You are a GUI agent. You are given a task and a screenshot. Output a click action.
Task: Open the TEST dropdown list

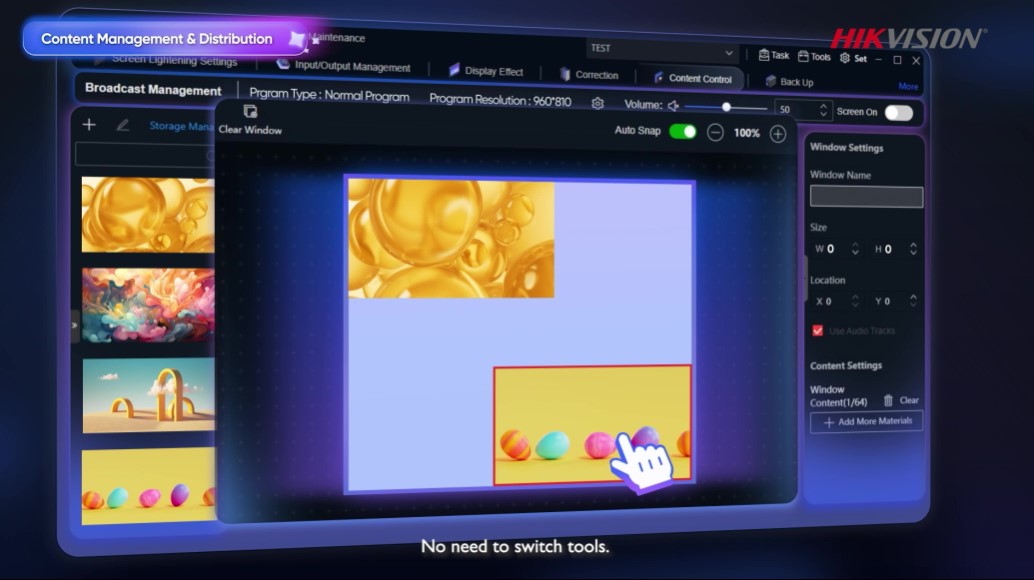661,49
